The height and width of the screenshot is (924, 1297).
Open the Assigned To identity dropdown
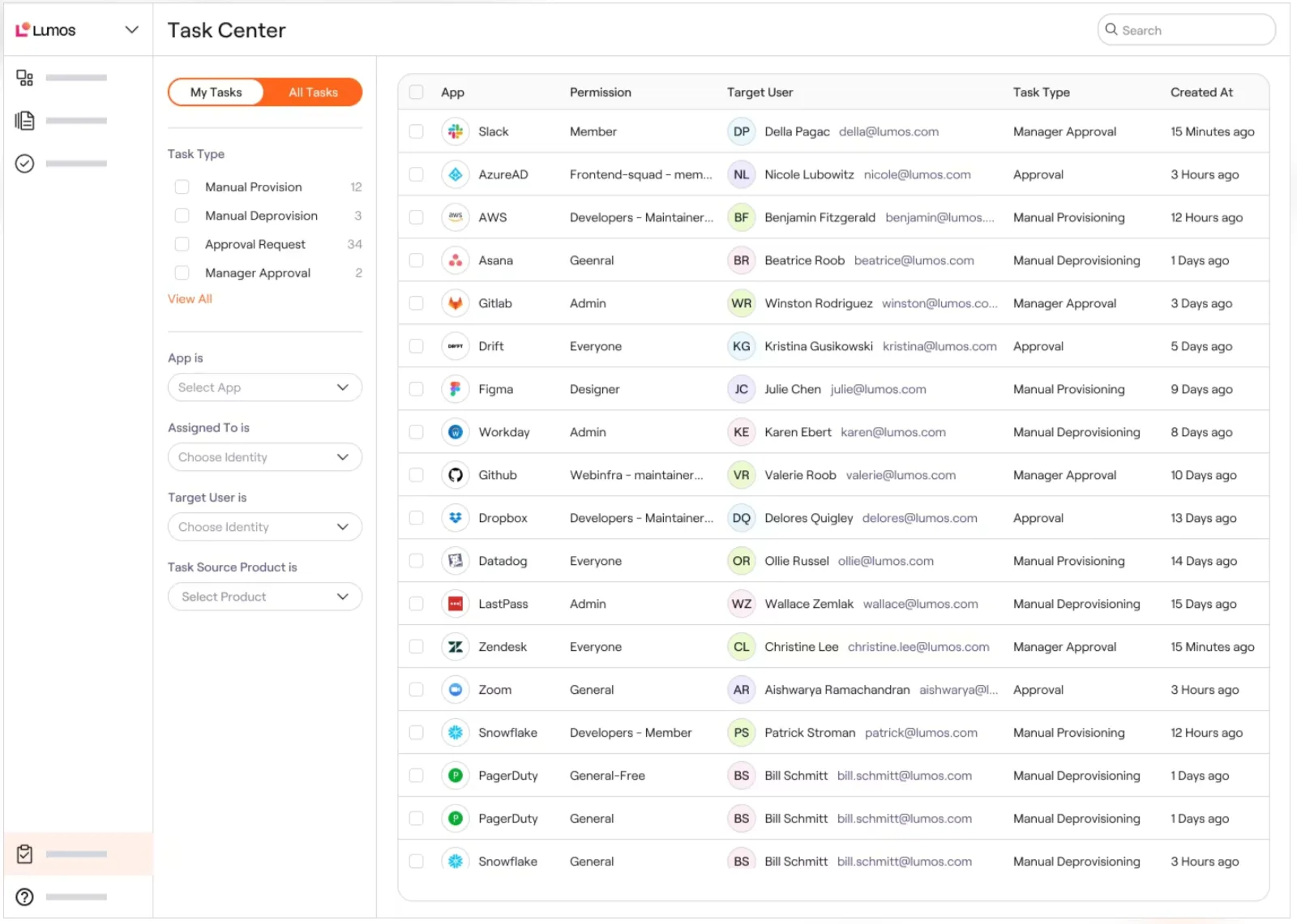(x=265, y=457)
